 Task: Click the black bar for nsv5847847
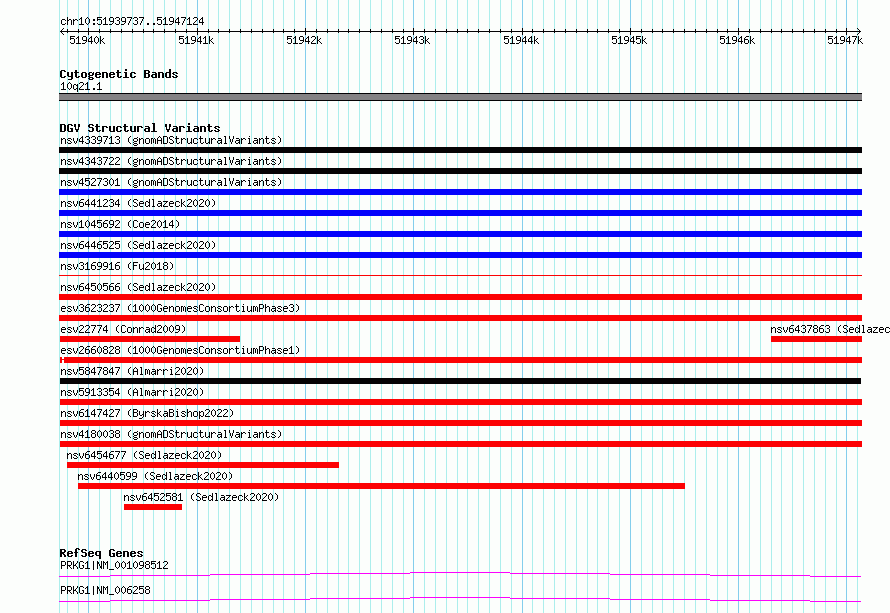click(x=460, y=381)
